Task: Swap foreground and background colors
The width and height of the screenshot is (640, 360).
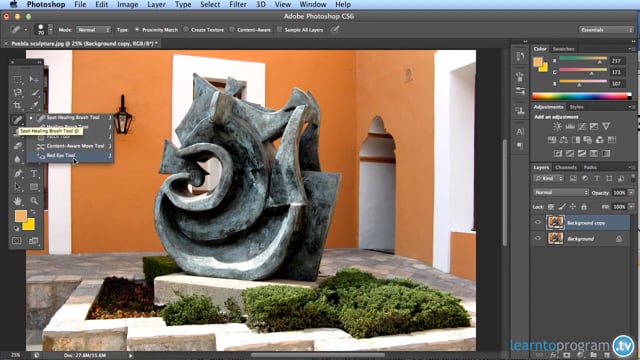Action: pos(33,212)
